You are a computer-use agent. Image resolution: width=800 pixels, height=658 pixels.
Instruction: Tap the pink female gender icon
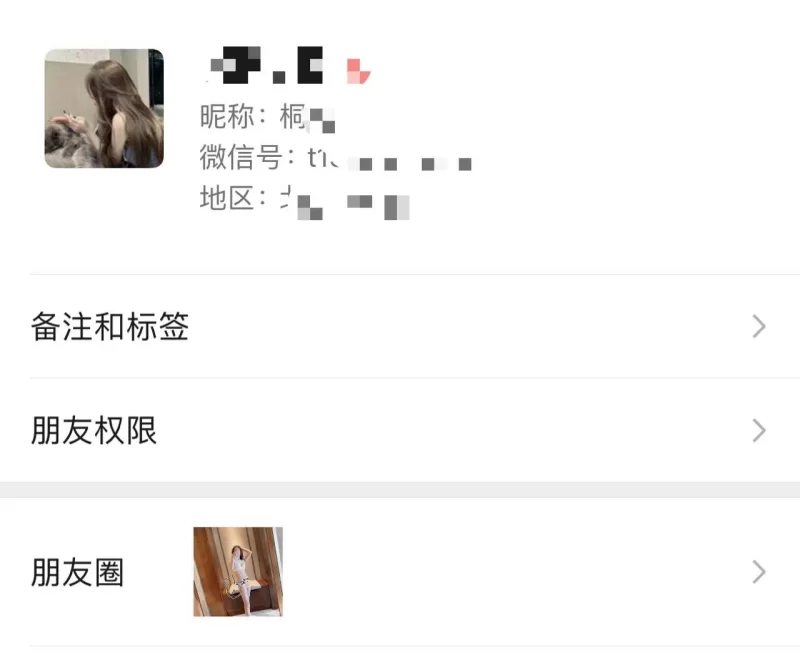pos(358,71)
